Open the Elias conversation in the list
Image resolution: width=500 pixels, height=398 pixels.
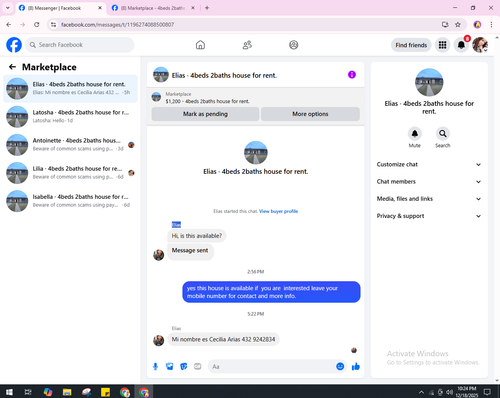coord(70,89)
